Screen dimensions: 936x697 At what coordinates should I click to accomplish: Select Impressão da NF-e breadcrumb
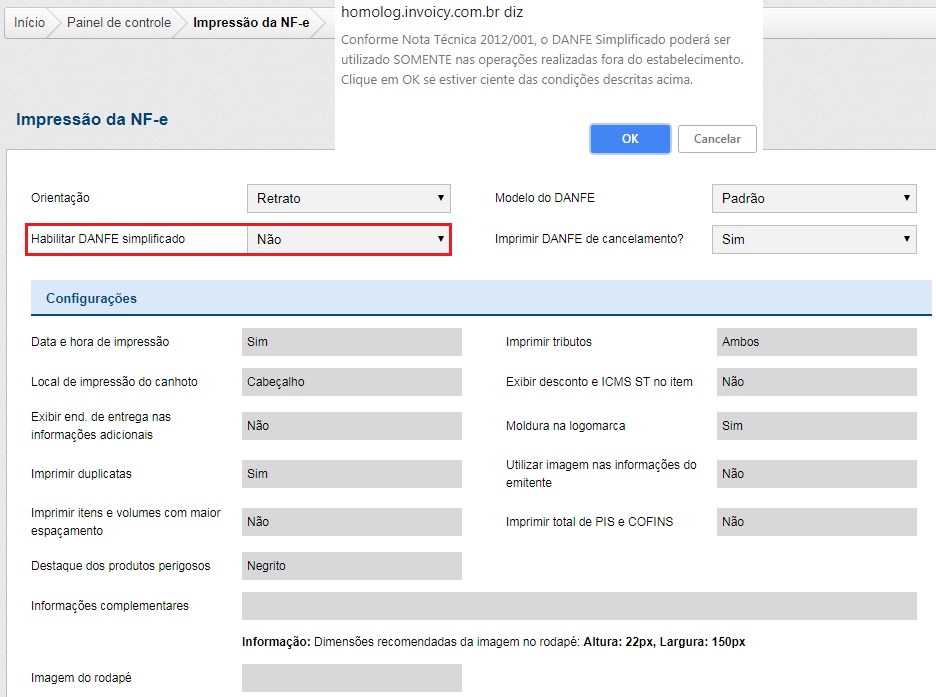[x=251, y=23]
